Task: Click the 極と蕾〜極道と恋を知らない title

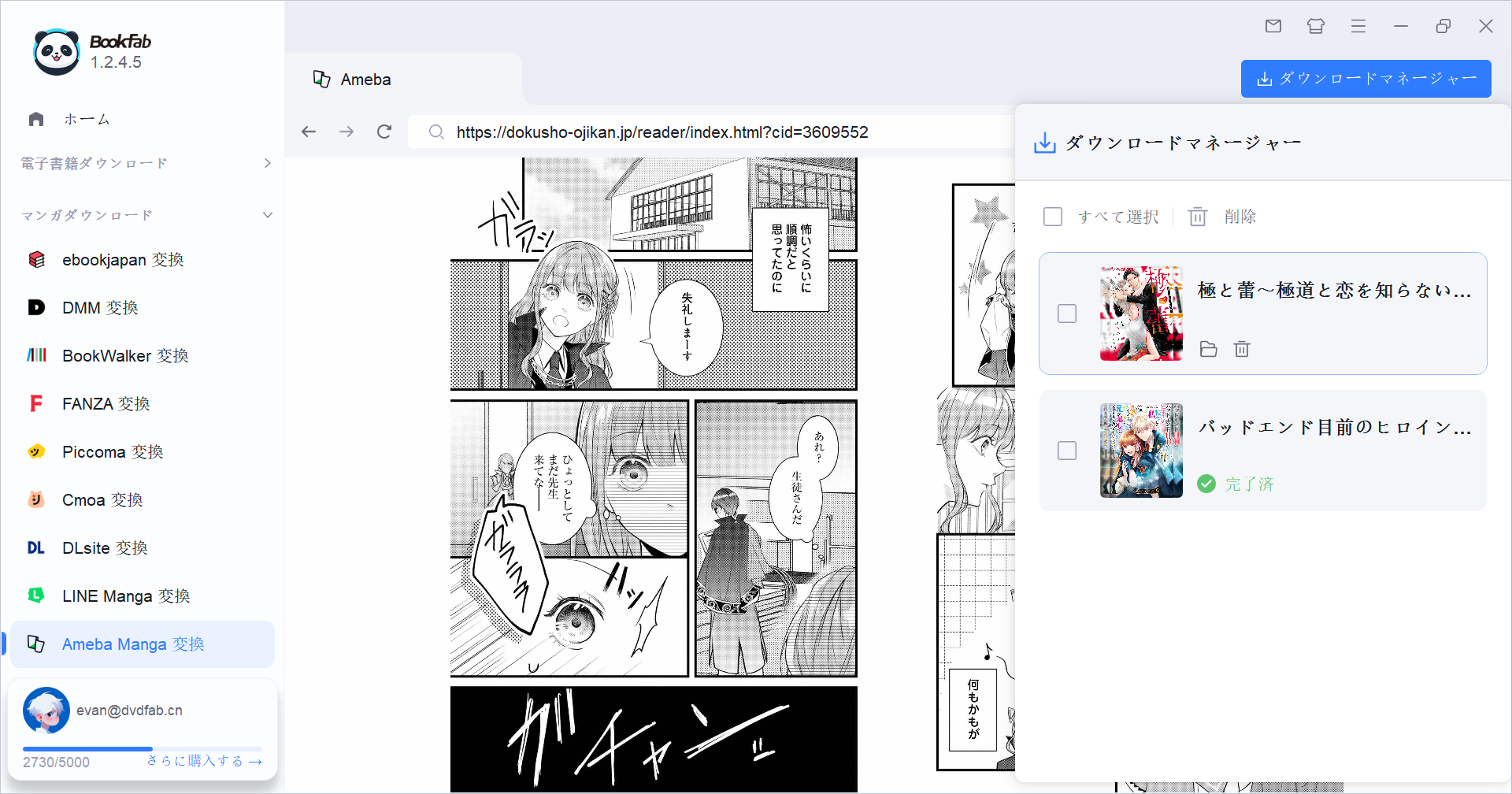Action: point(1334,290)
